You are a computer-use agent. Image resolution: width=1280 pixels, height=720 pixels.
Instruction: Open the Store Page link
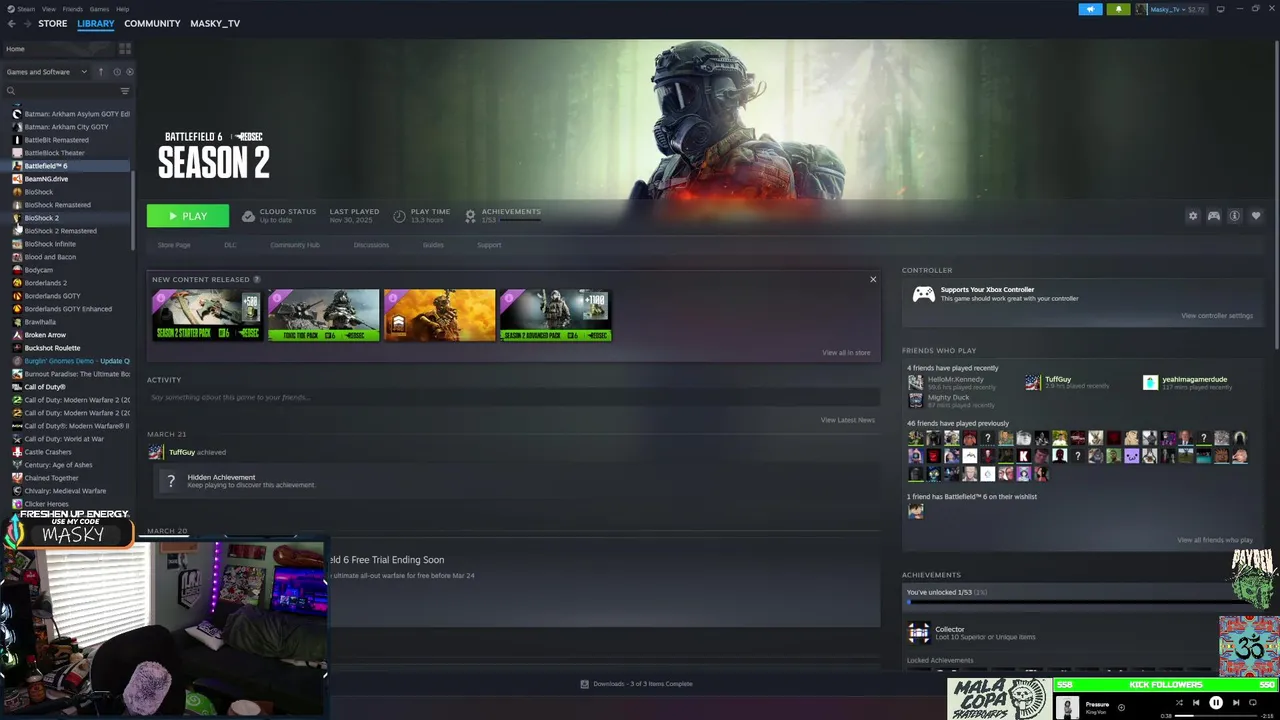[x=174, y=245]
